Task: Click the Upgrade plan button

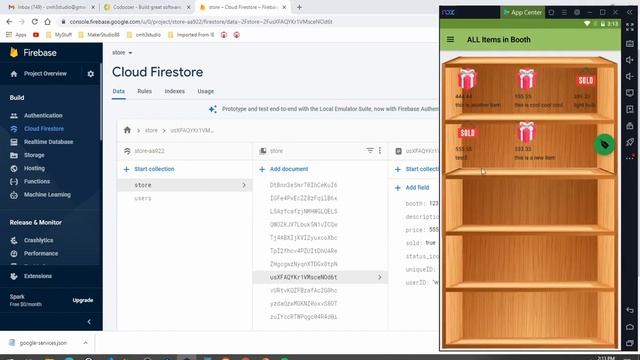Action: pos(83,300)
